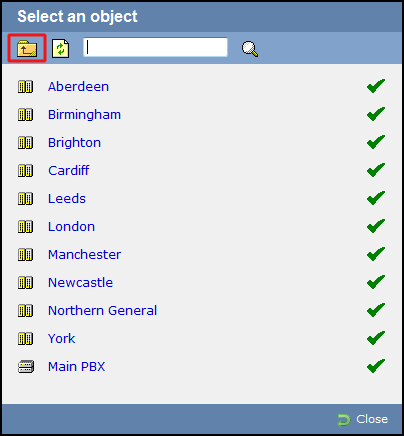This screenshot has height=436, width=404.
Task: Click the Aberdeen site icon
Action: 25,87
